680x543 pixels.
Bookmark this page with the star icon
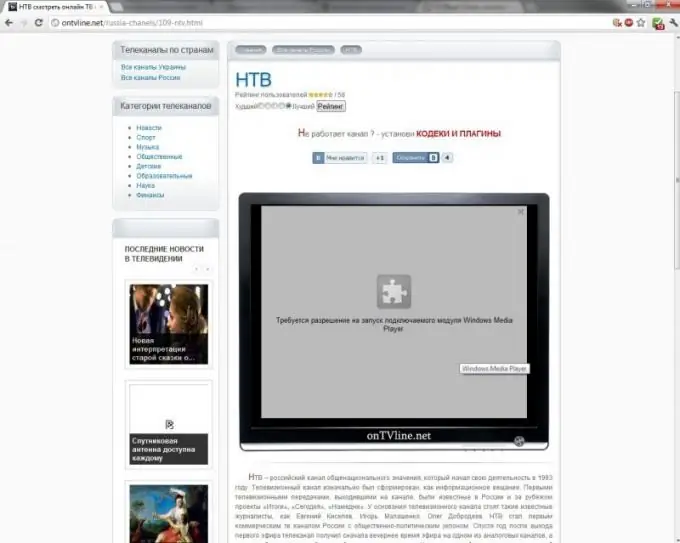(x=641, y=23)
